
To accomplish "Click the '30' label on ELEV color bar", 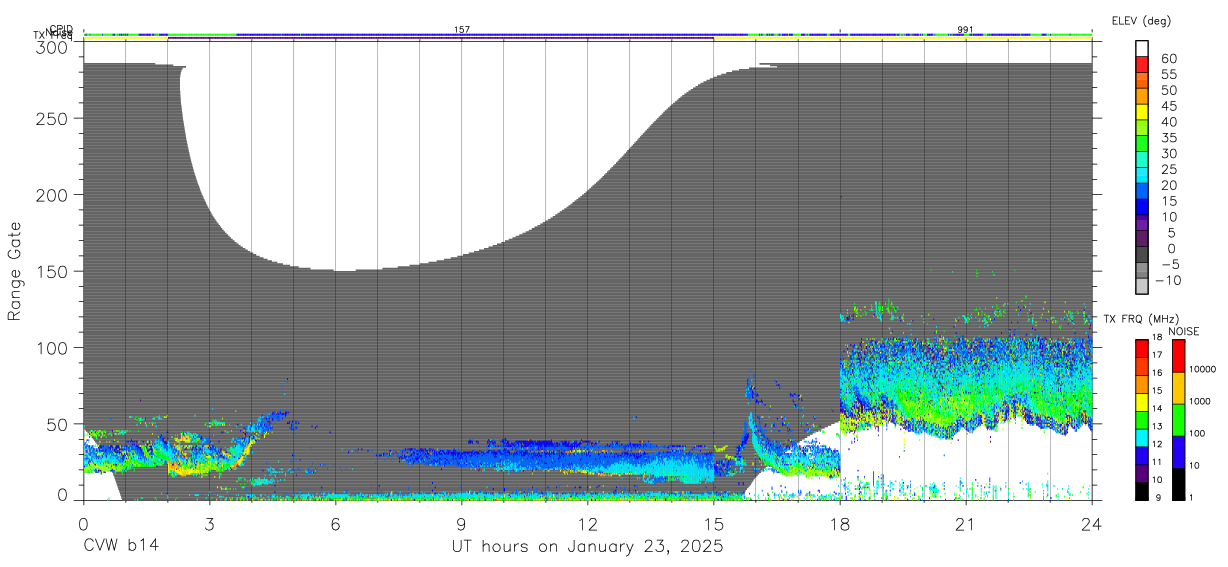I will click(1168, 154).
